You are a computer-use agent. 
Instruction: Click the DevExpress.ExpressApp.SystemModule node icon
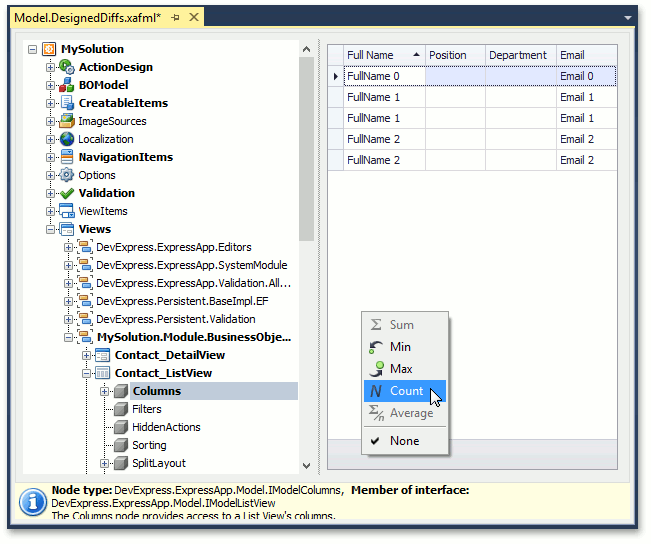click(85, 265)
